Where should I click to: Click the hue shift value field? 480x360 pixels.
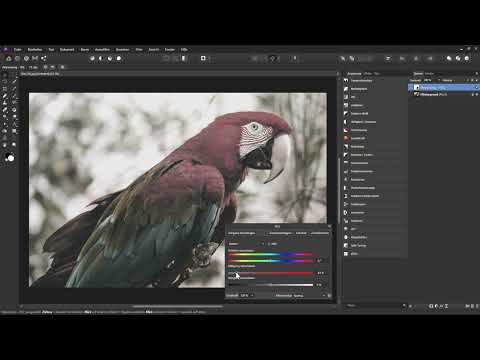(320, 261)
